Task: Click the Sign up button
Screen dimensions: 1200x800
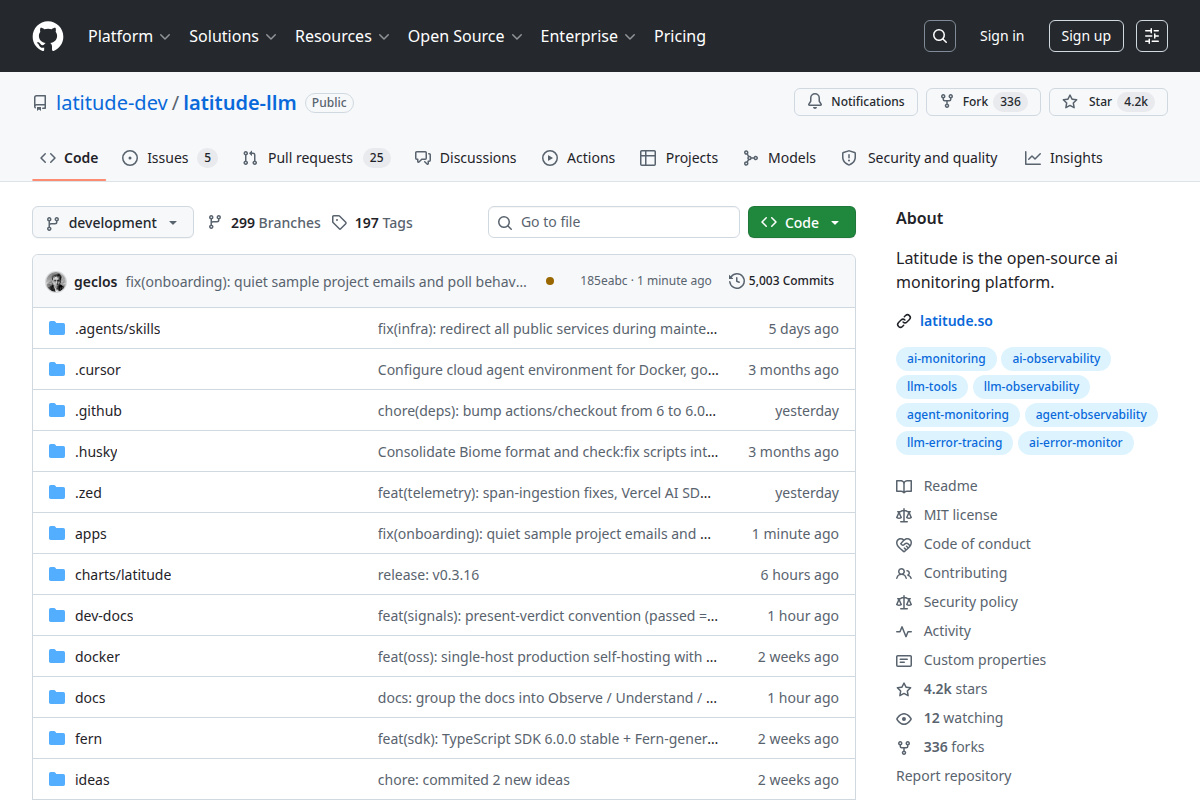Action: click(1086, 36)
